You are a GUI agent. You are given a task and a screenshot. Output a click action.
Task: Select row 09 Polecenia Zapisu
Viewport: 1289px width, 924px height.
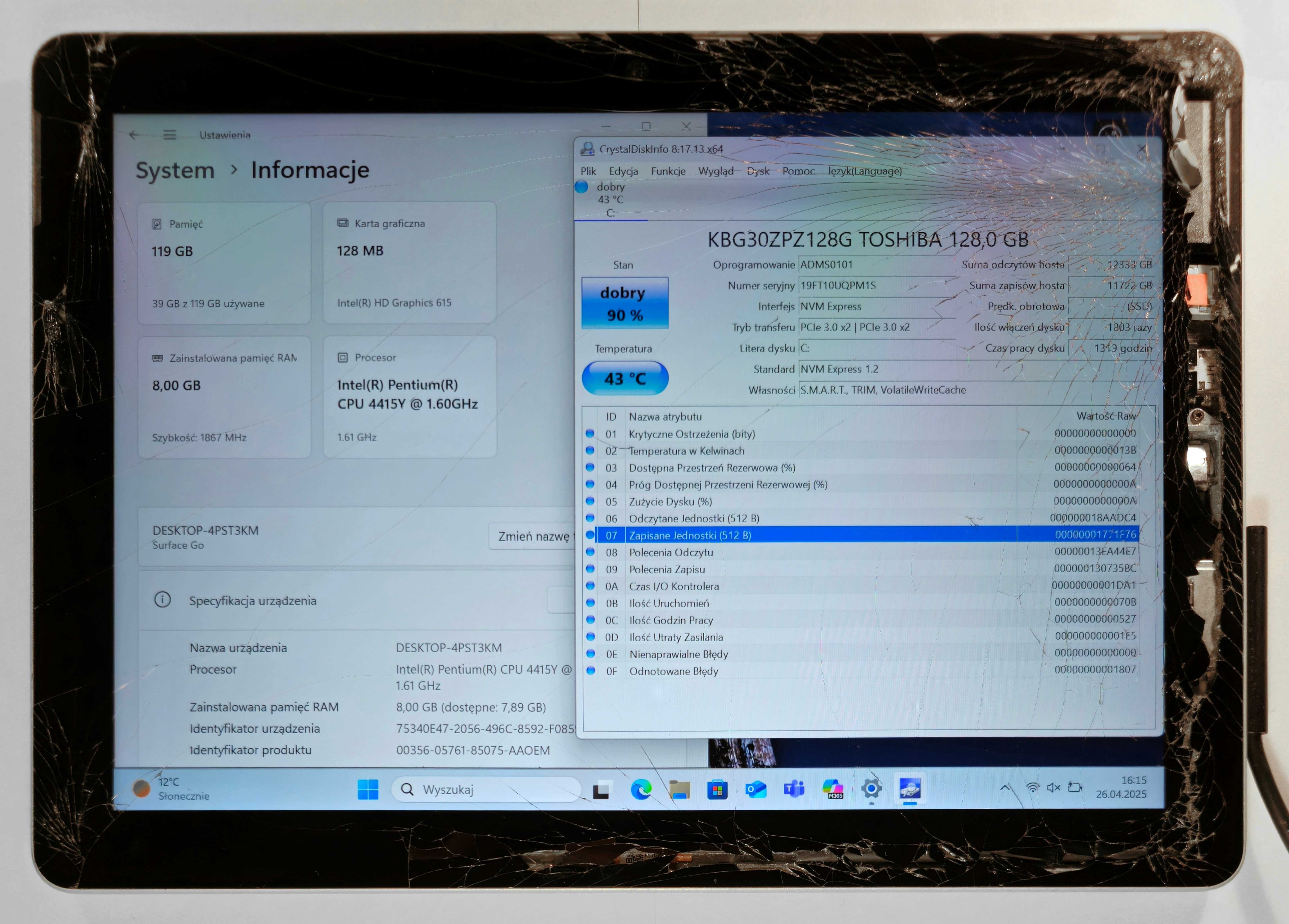click(861, 569)
